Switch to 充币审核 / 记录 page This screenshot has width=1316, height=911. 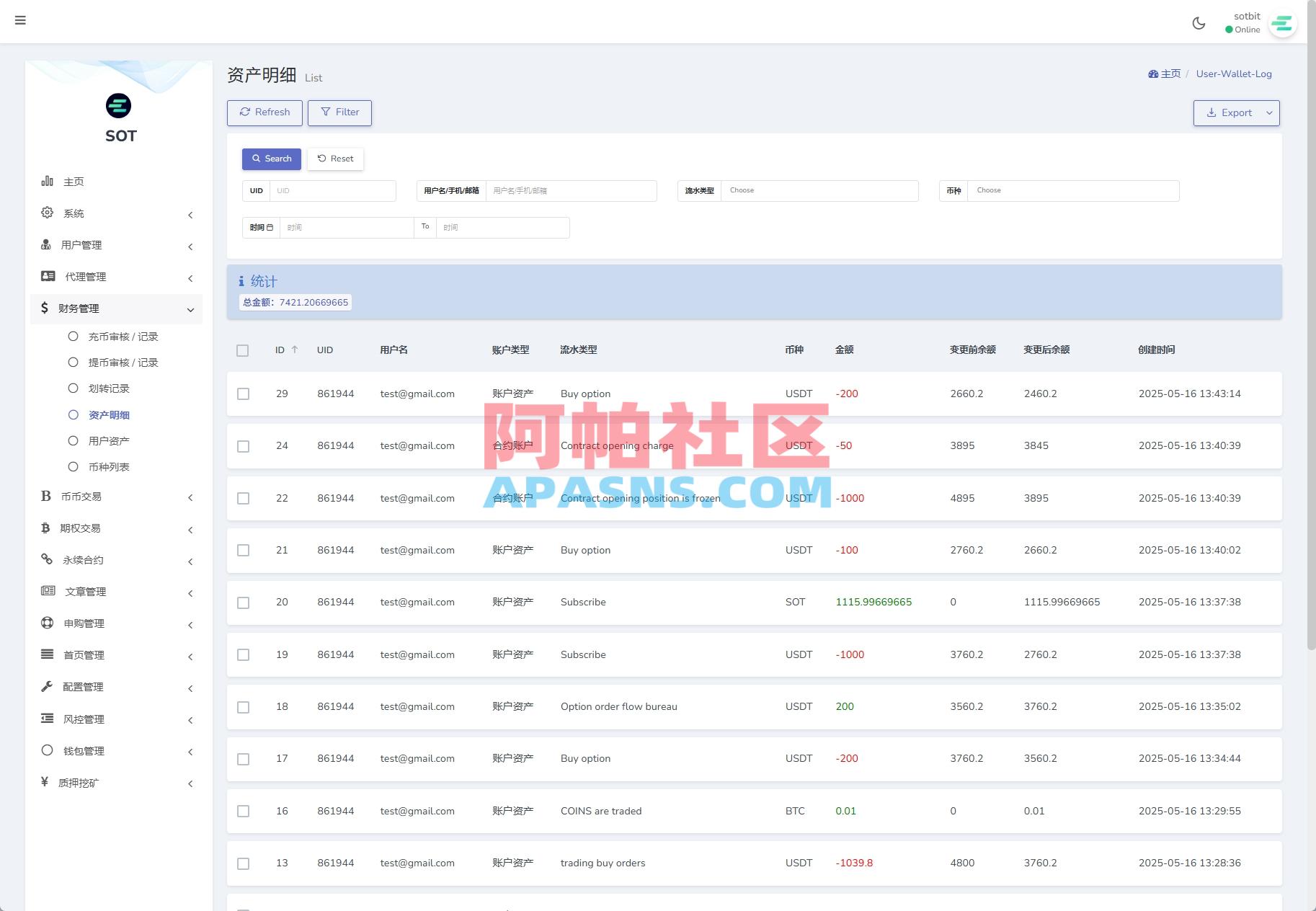pos(123,336)
